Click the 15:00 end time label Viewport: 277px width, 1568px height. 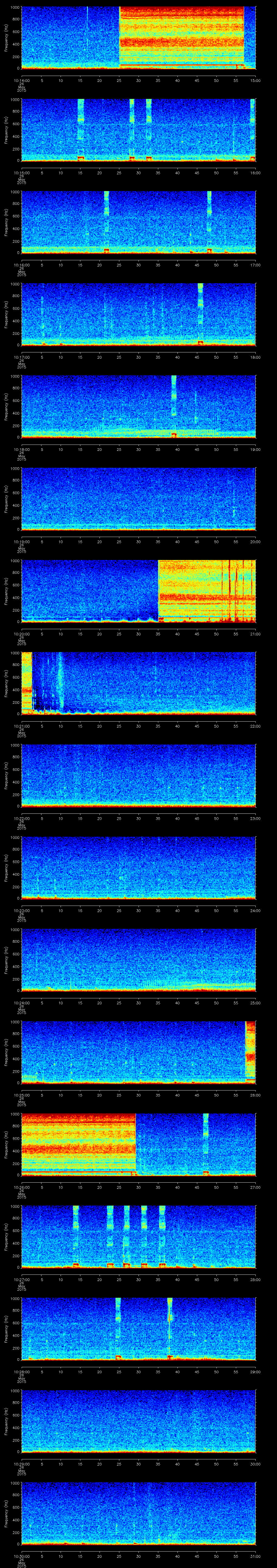point(255,80)
